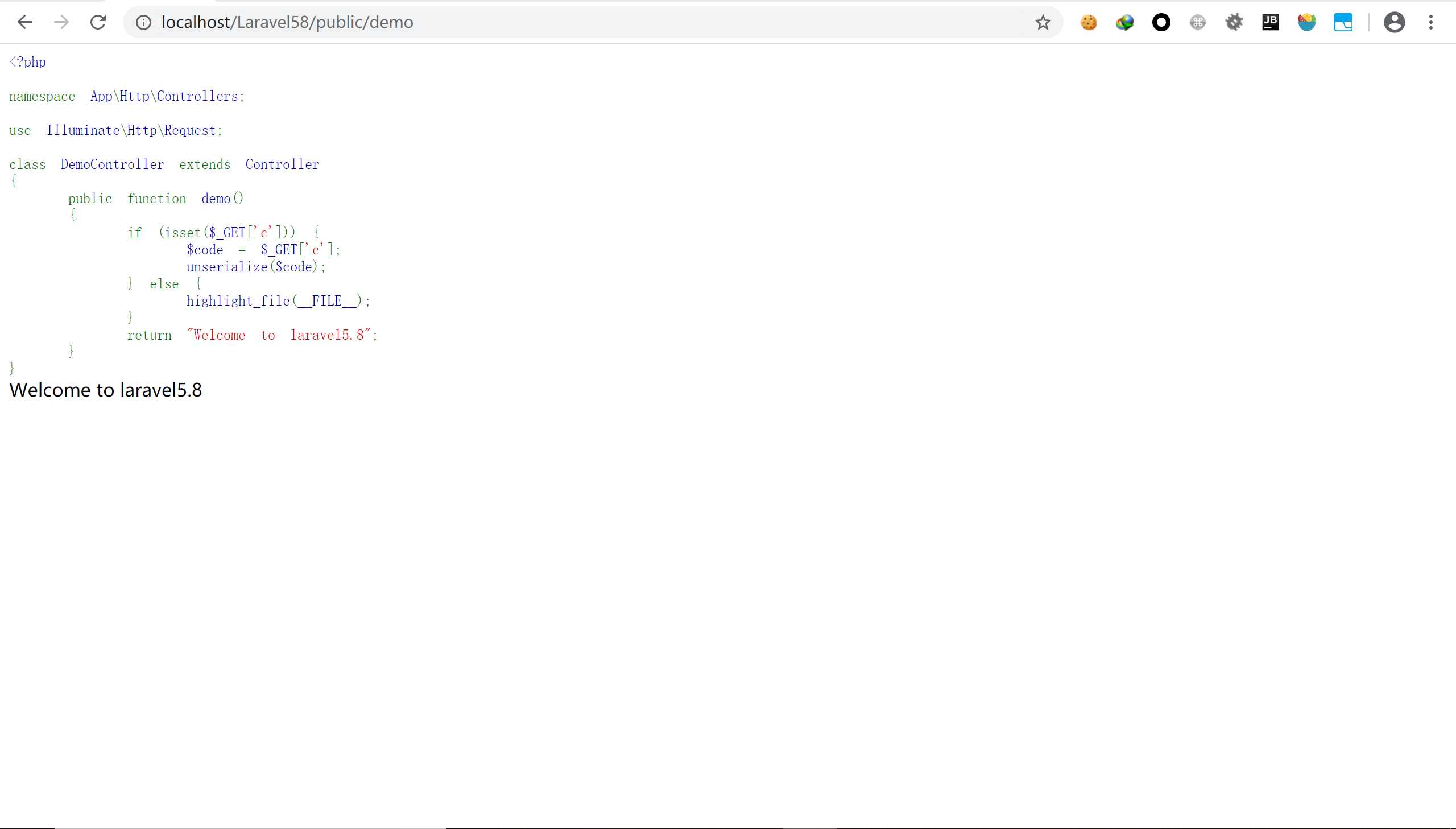Open the colorful globe extension
Image resolution: width=1456 pixels, height=829 pixels.
[1125, 22]
